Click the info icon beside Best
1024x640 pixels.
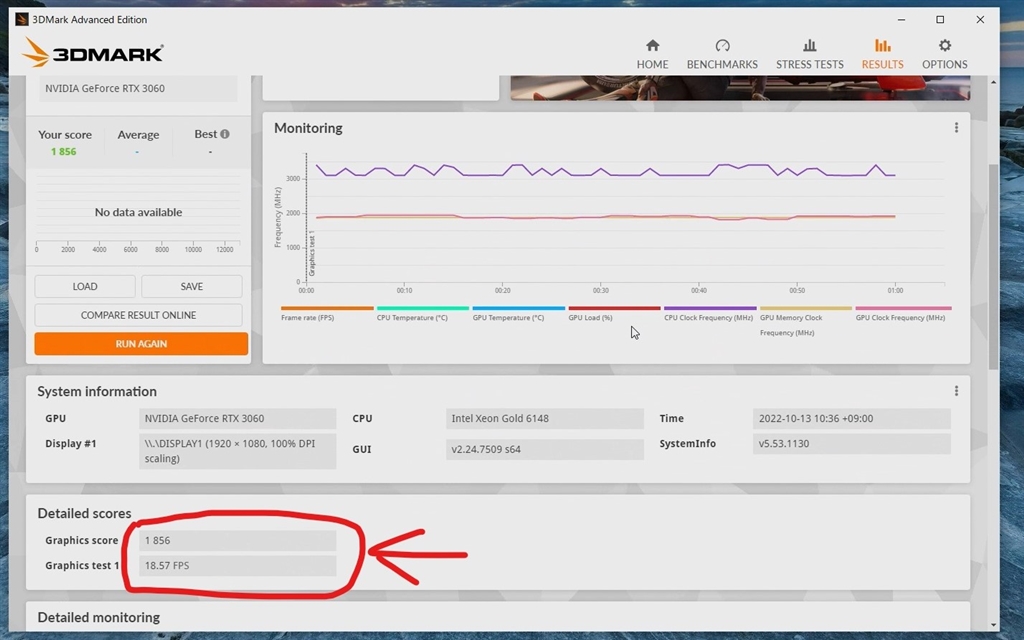[x=225, y=134]
